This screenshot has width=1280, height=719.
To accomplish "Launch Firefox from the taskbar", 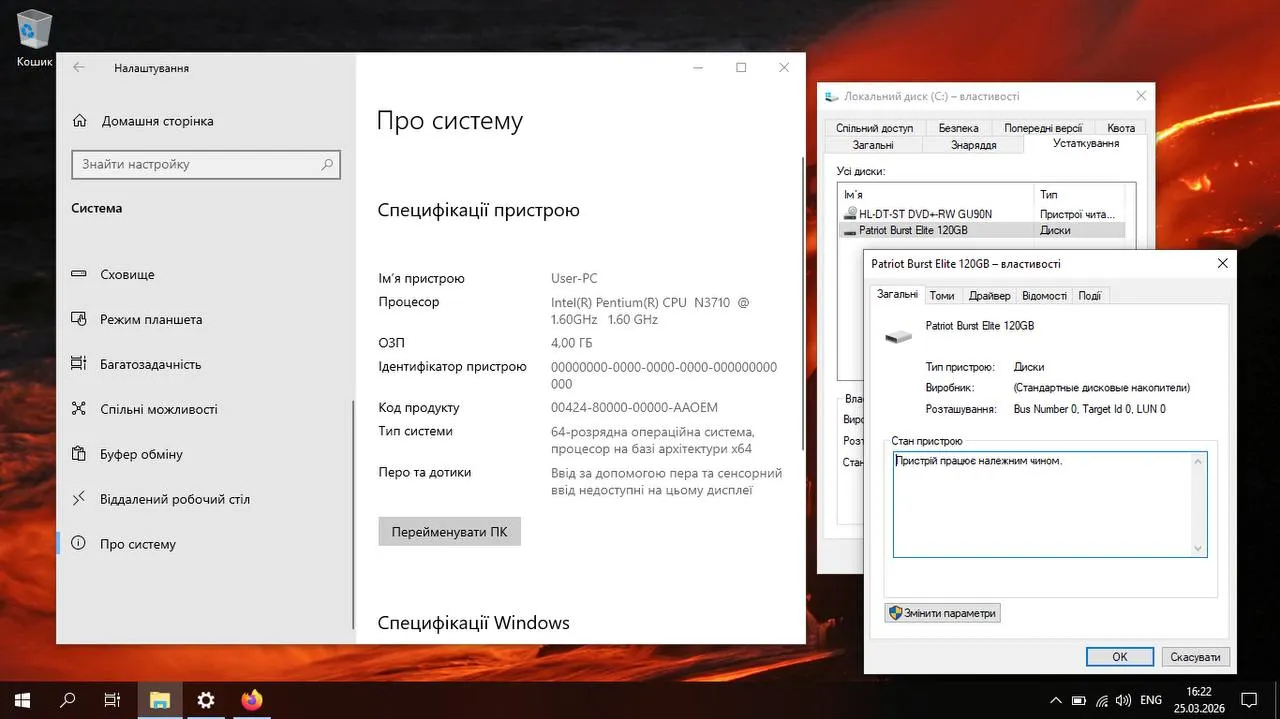I will click(252, 700).
